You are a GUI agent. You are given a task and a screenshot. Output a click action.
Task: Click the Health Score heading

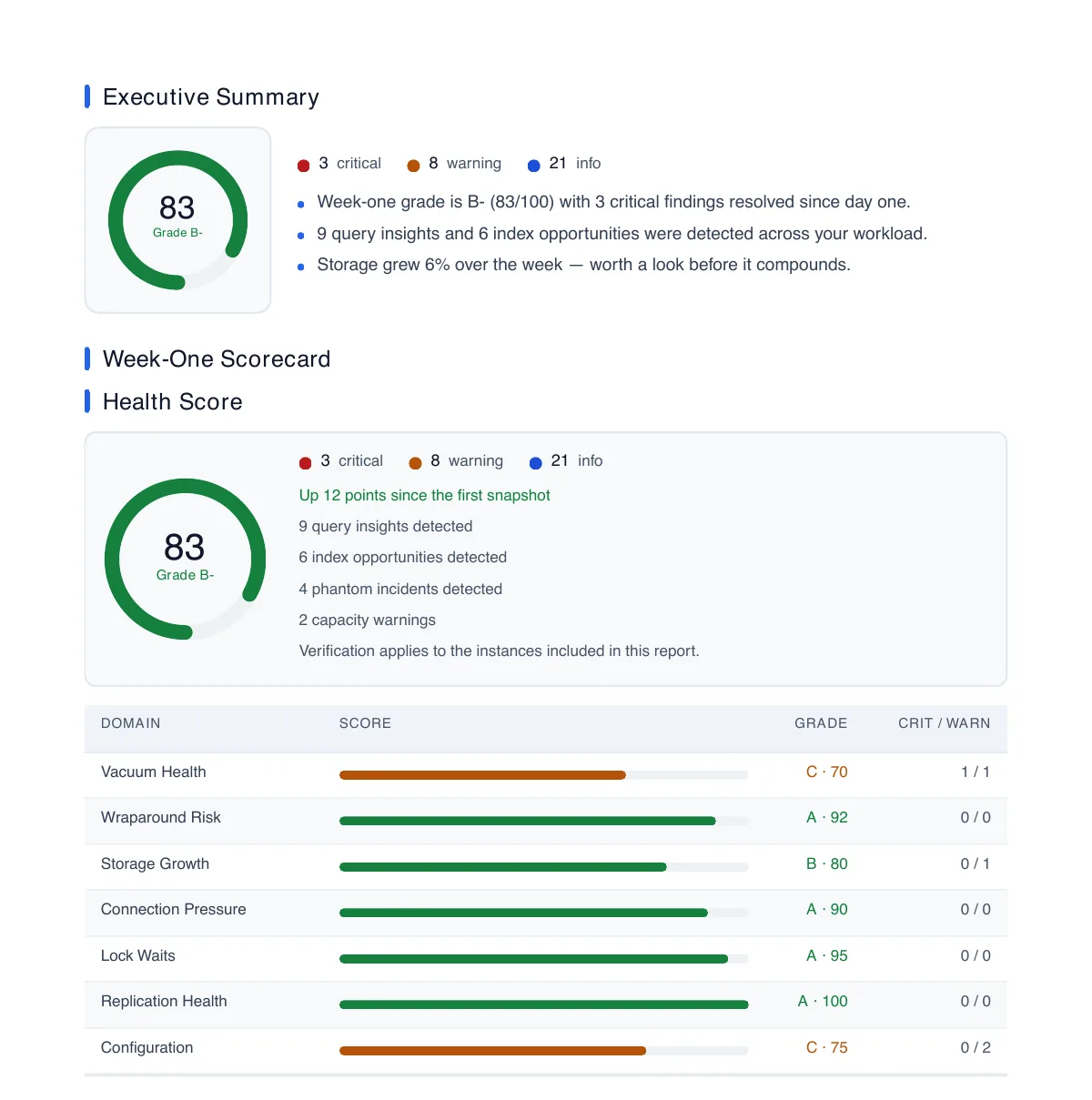point(173,401)
